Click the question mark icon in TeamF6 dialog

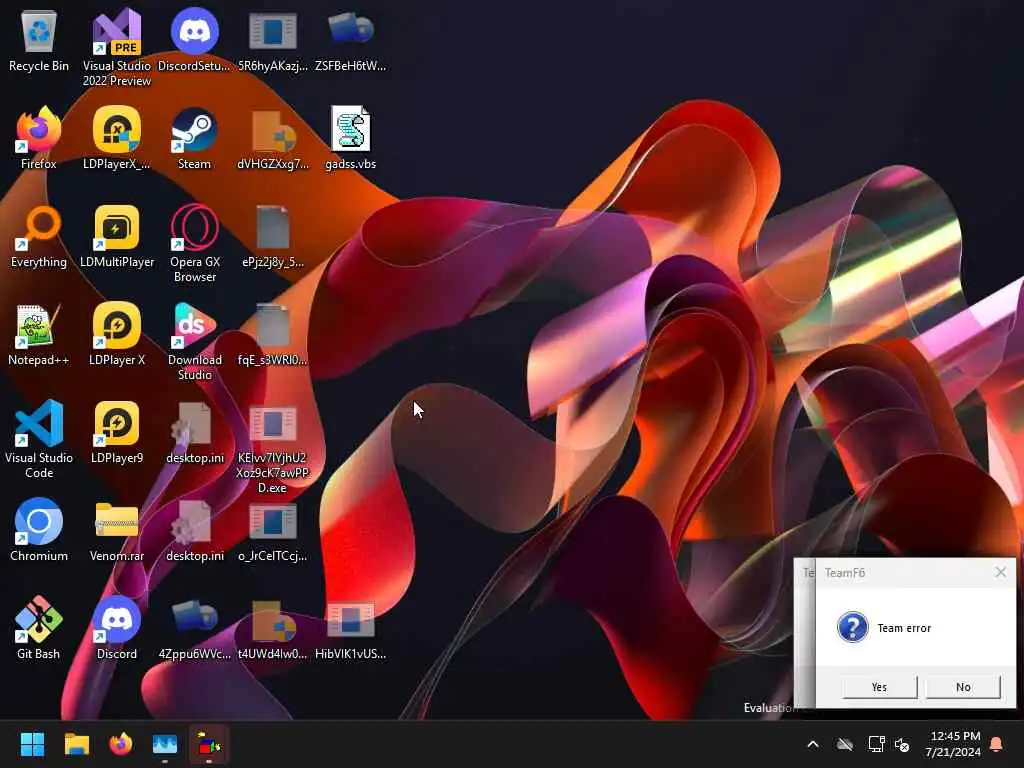852,627
